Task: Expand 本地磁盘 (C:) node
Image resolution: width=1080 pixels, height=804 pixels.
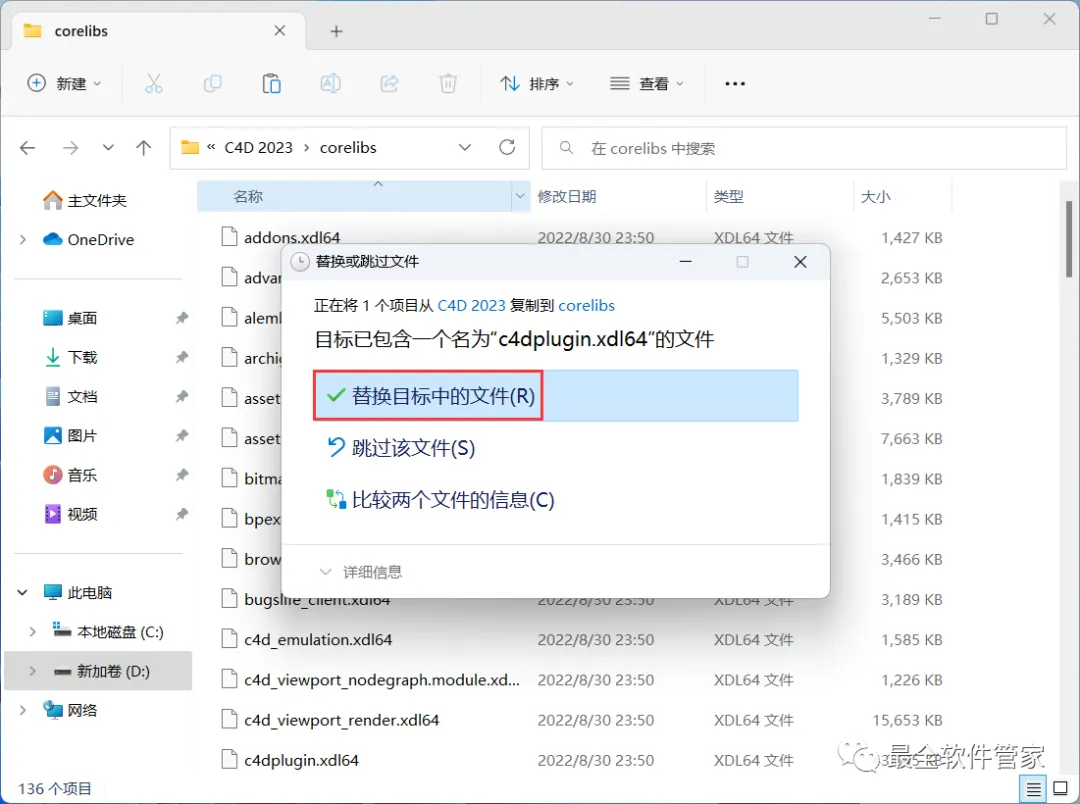Action: click(32, 632)
